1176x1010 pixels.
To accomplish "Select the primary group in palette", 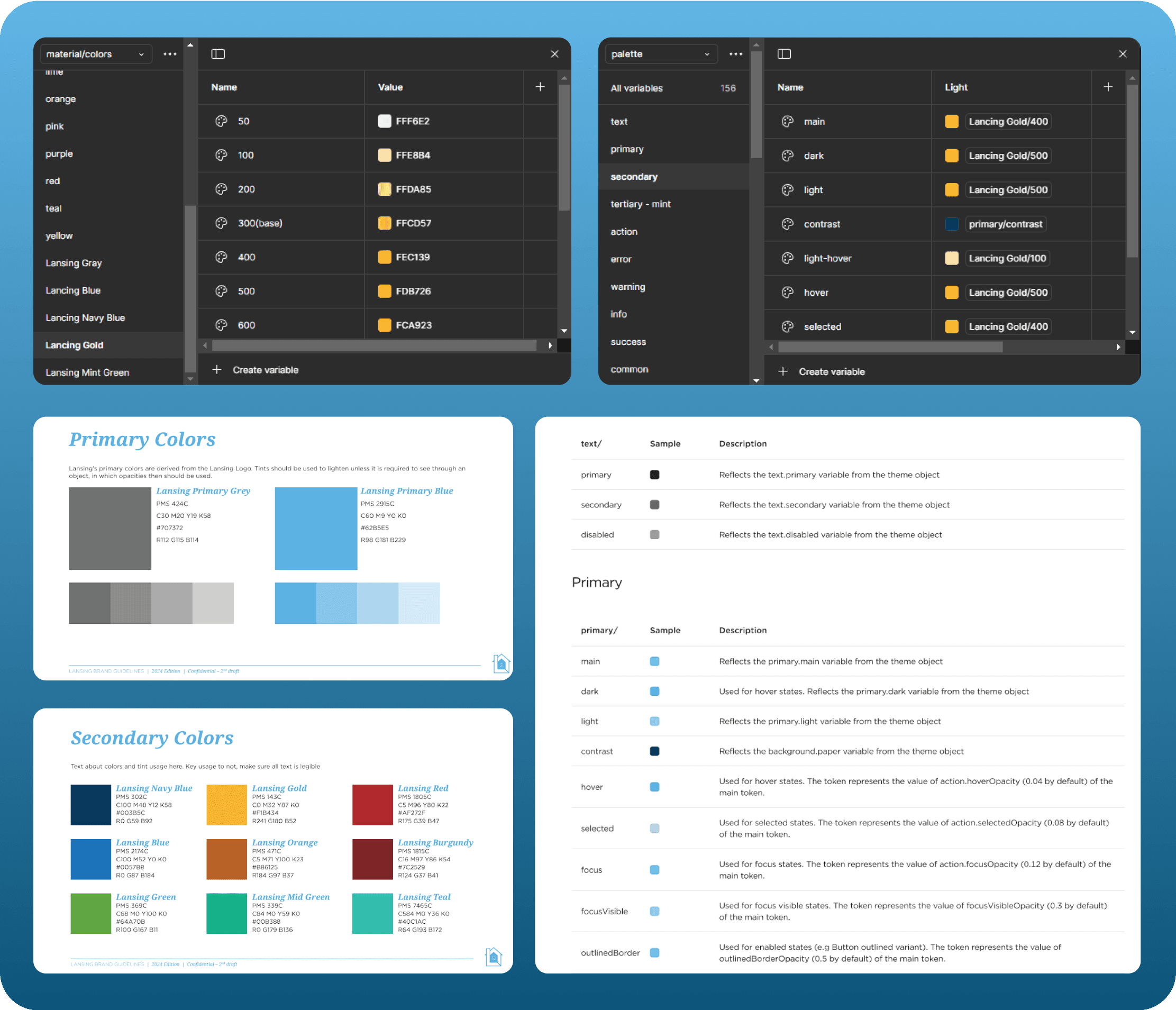I will coord(674,149).
